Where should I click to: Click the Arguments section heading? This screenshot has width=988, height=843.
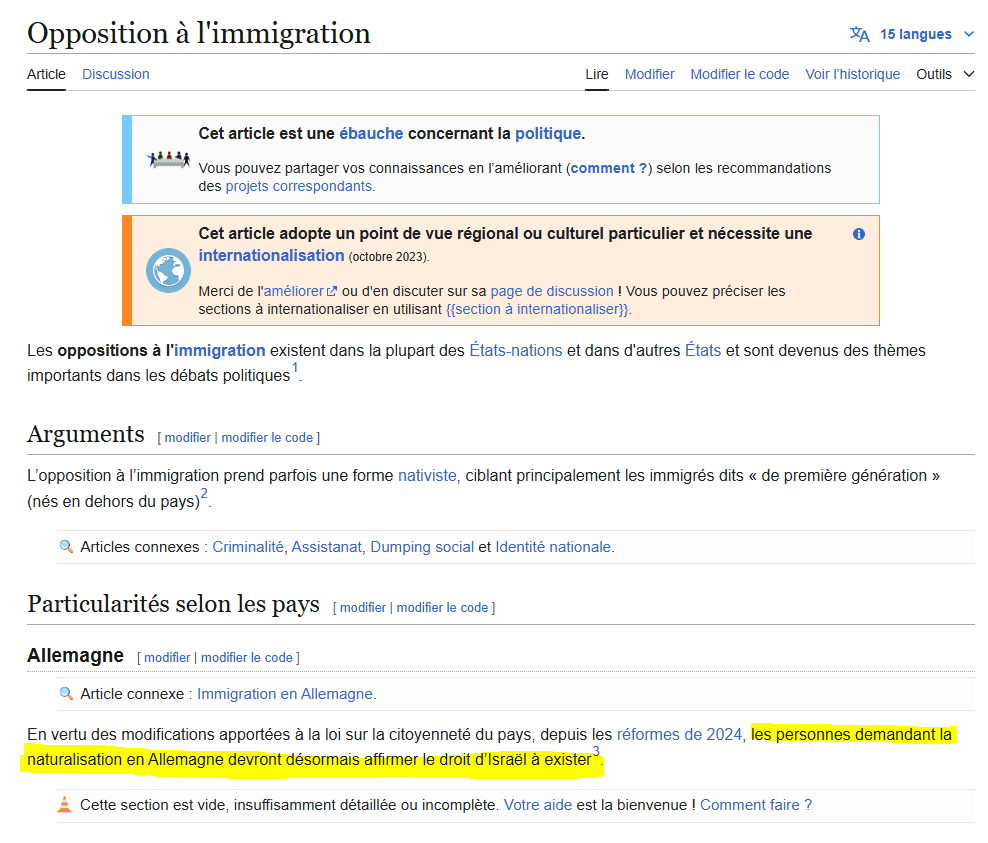86,434
